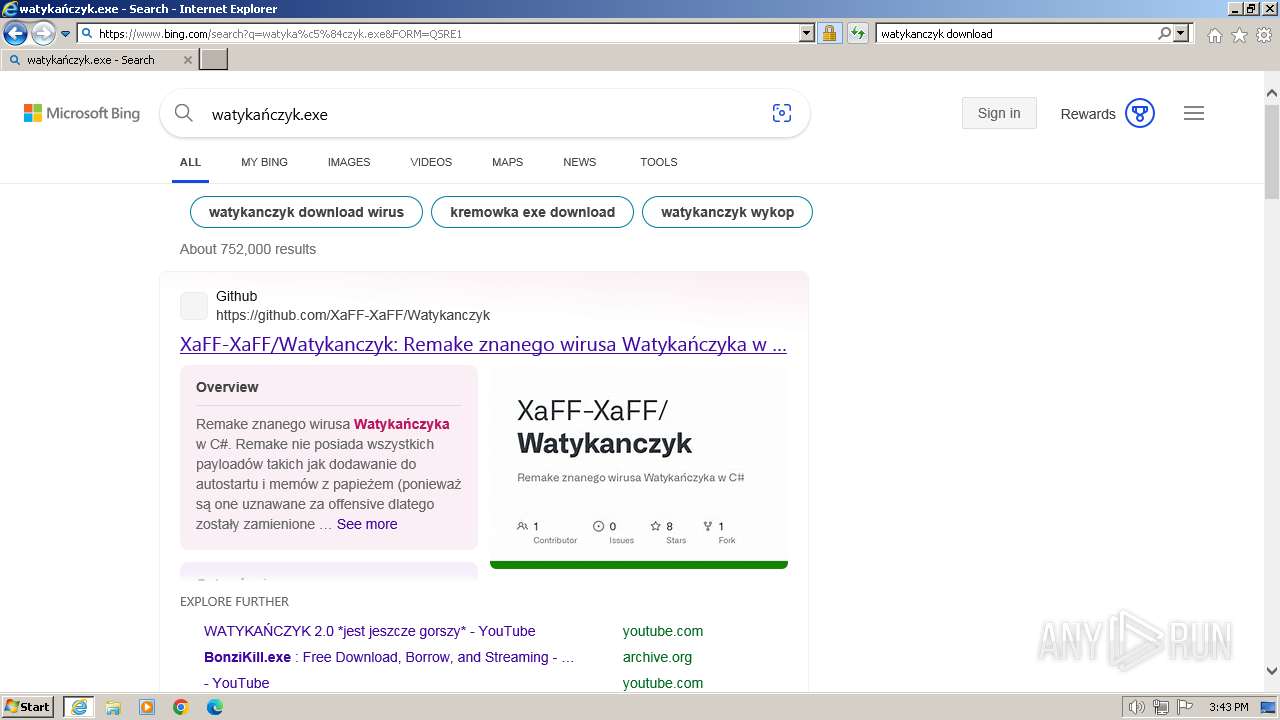Open the github.com/XaFF-XaFF/Watykanczyk URL

click(x=353, y=315)
